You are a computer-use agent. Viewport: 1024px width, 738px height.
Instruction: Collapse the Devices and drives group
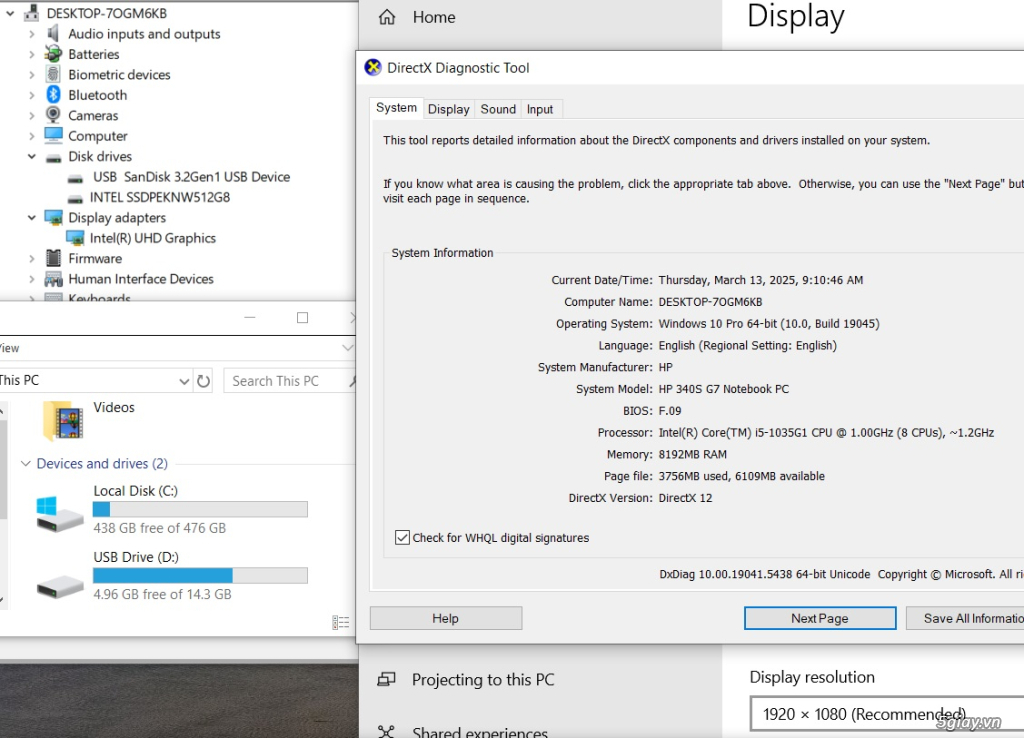pyautogui.click(x=25, y=463)
